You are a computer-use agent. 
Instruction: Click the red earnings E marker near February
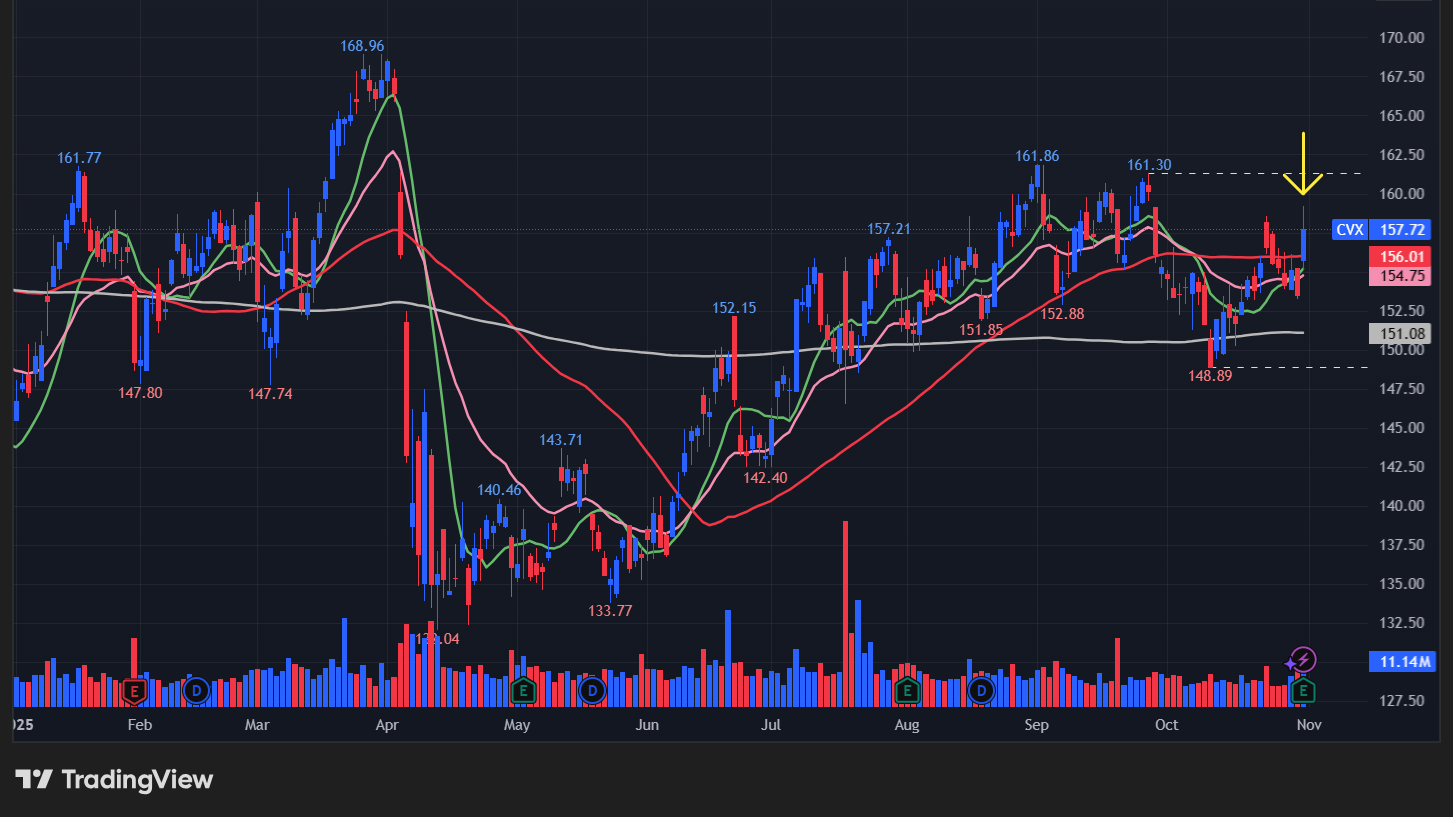pos(133,690)
